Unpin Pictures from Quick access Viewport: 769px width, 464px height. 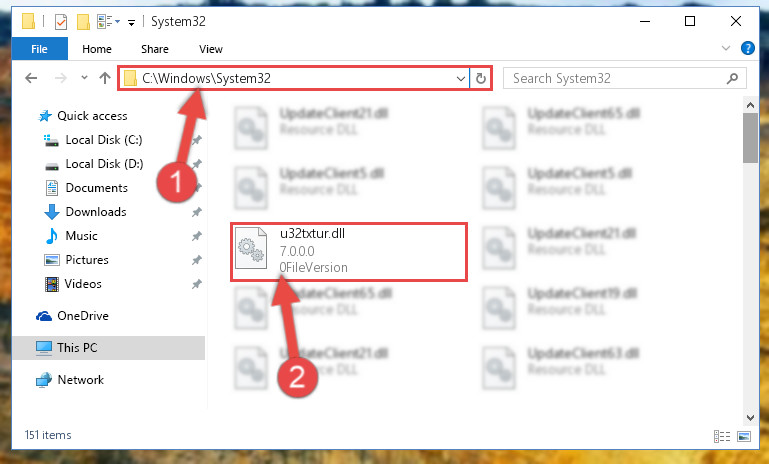coord(197,260)
